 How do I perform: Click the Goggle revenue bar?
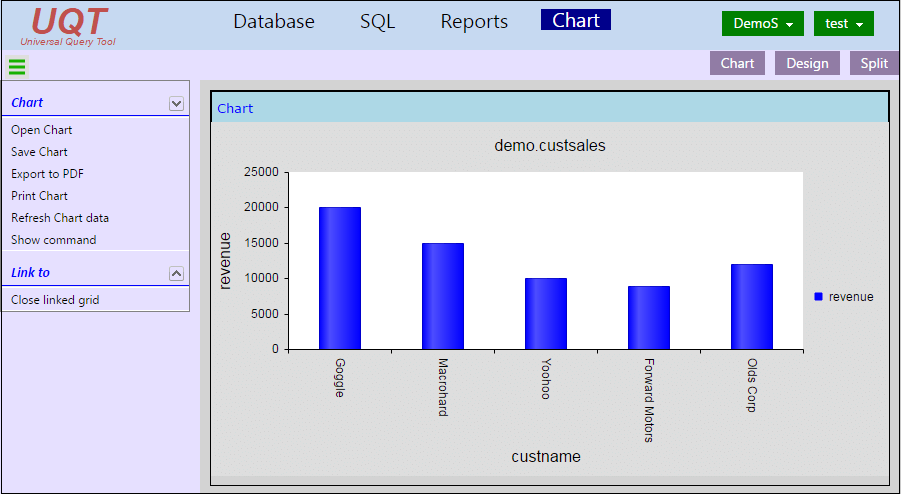[x=340, y=278]
